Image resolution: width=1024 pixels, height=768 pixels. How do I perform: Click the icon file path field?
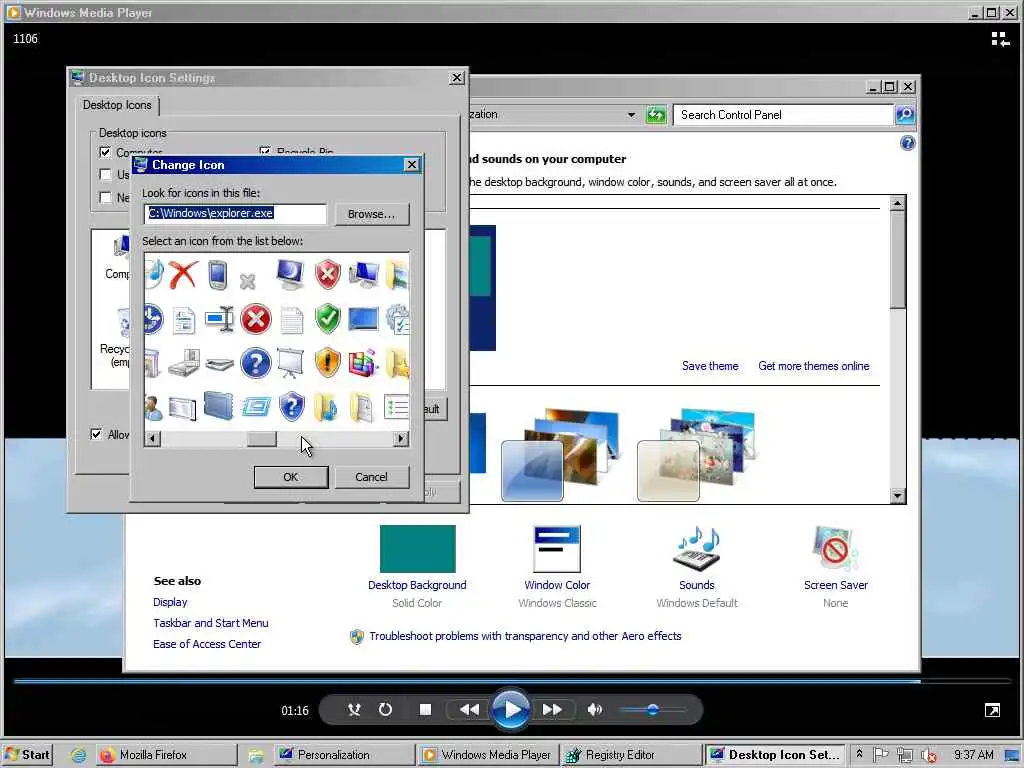235,214
